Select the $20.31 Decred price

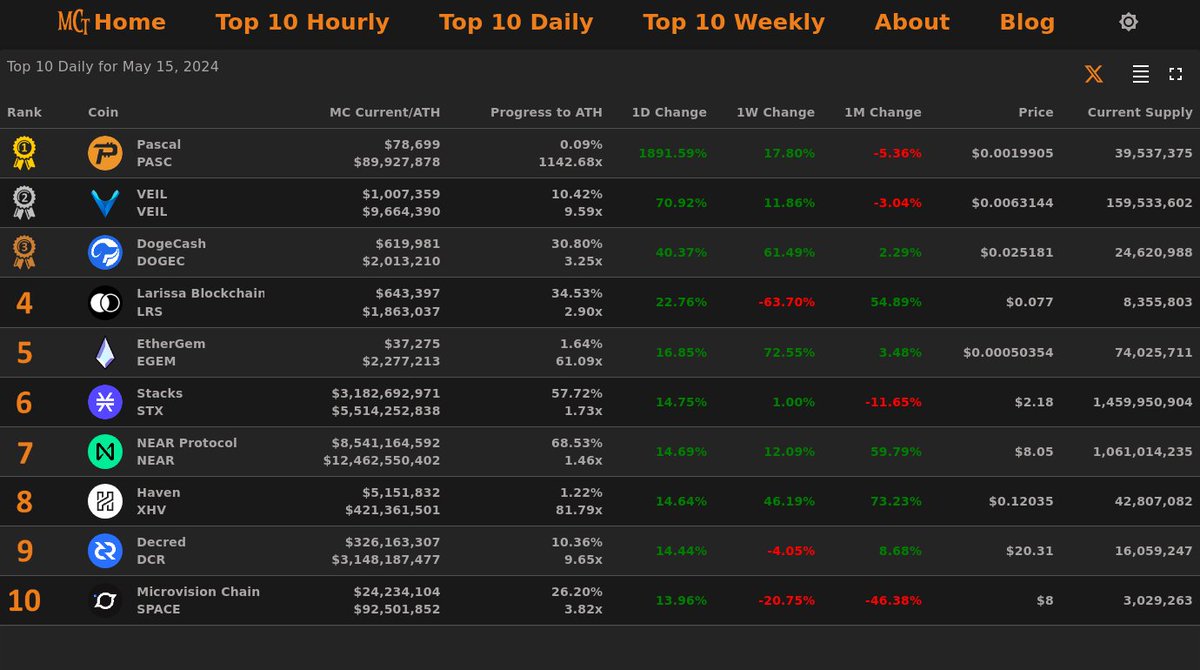1031,551
